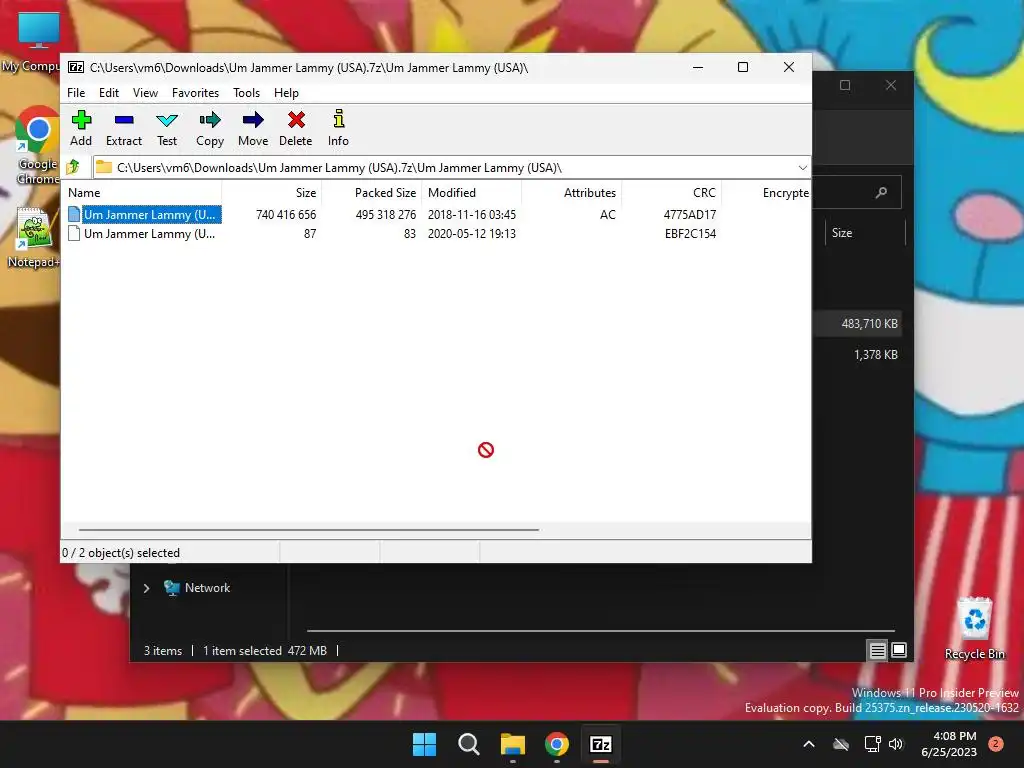Screen dimensions: 1024x768
Task: Open the Help menu
Action: click(x=286, y=93)
